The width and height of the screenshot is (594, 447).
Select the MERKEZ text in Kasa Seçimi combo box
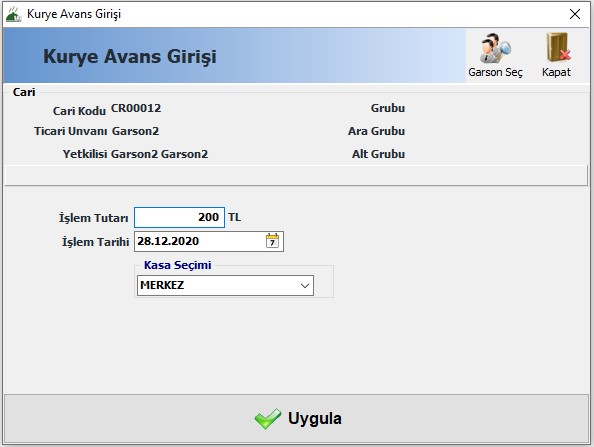tap(162, 285)
